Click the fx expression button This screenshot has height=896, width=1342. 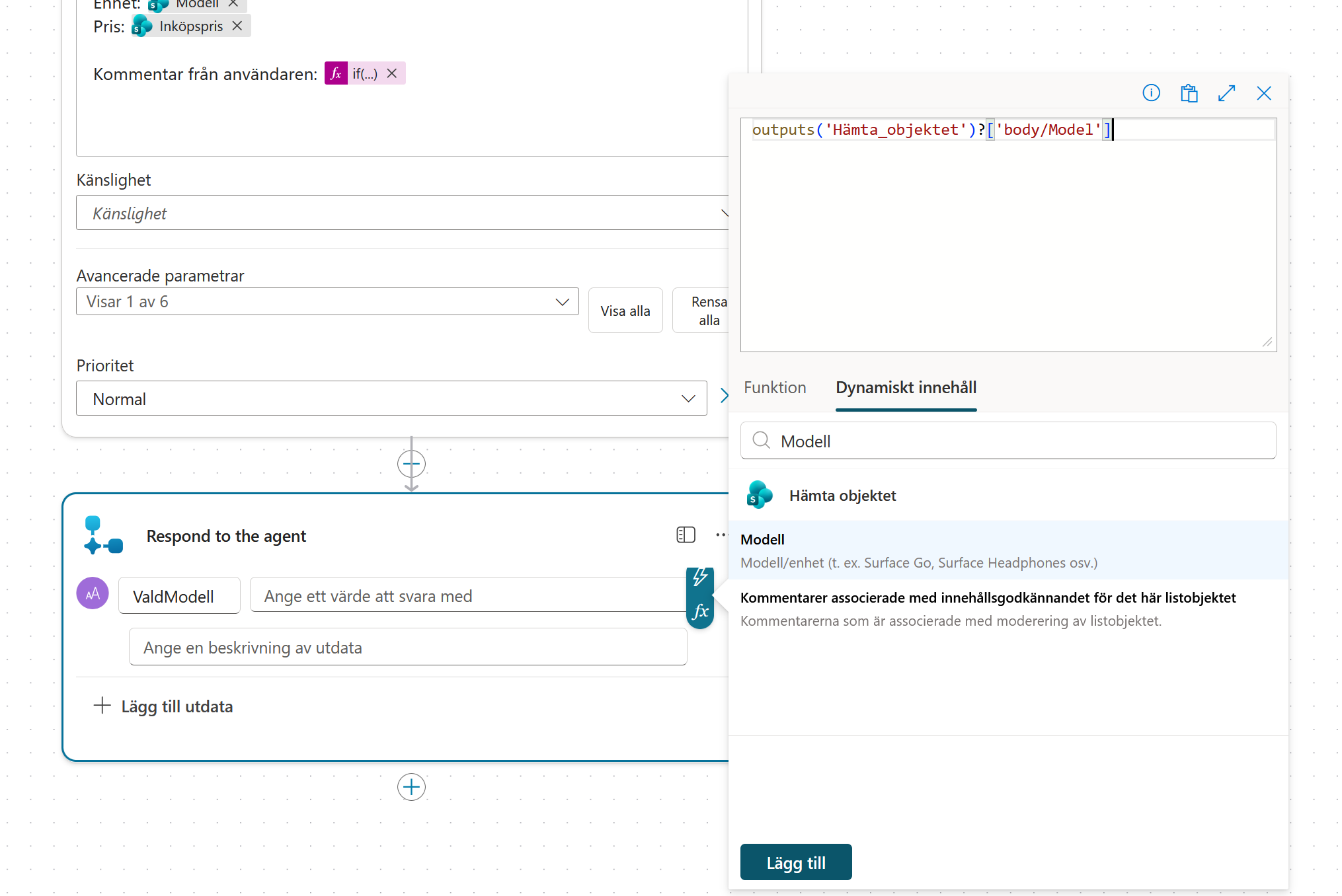coord(700,612)
